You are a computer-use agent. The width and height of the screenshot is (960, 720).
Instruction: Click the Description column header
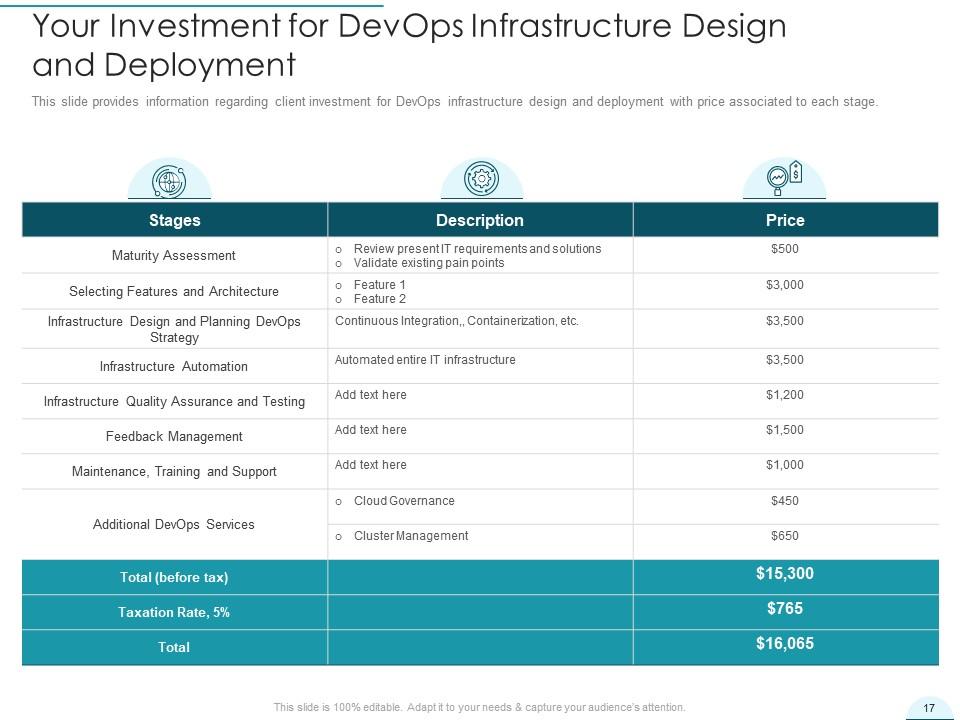click(x=481, y=219)
